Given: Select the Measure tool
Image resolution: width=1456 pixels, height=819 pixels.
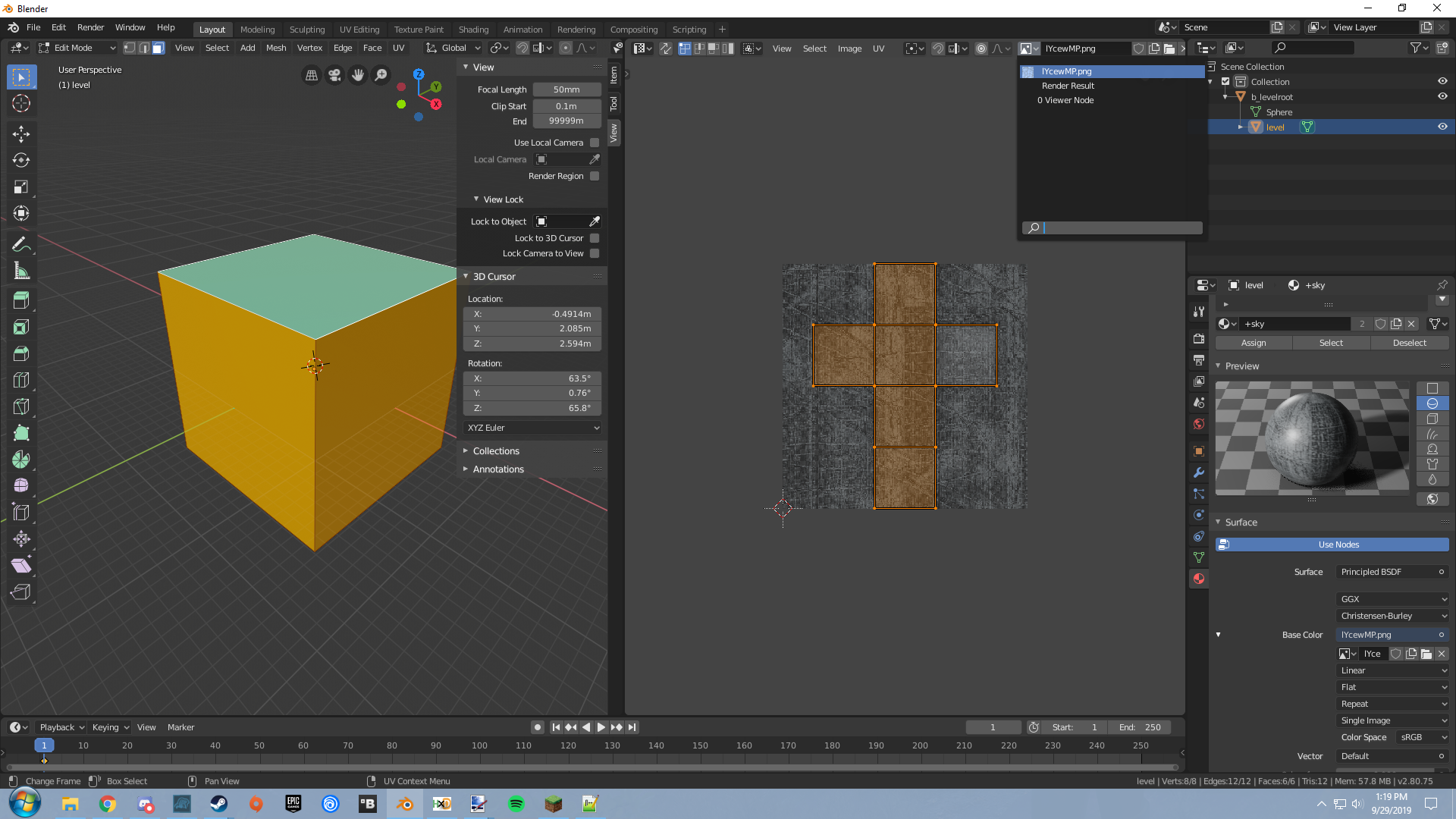Looking at the screenshot, I should pyautogui.click(x=21, y=270).
